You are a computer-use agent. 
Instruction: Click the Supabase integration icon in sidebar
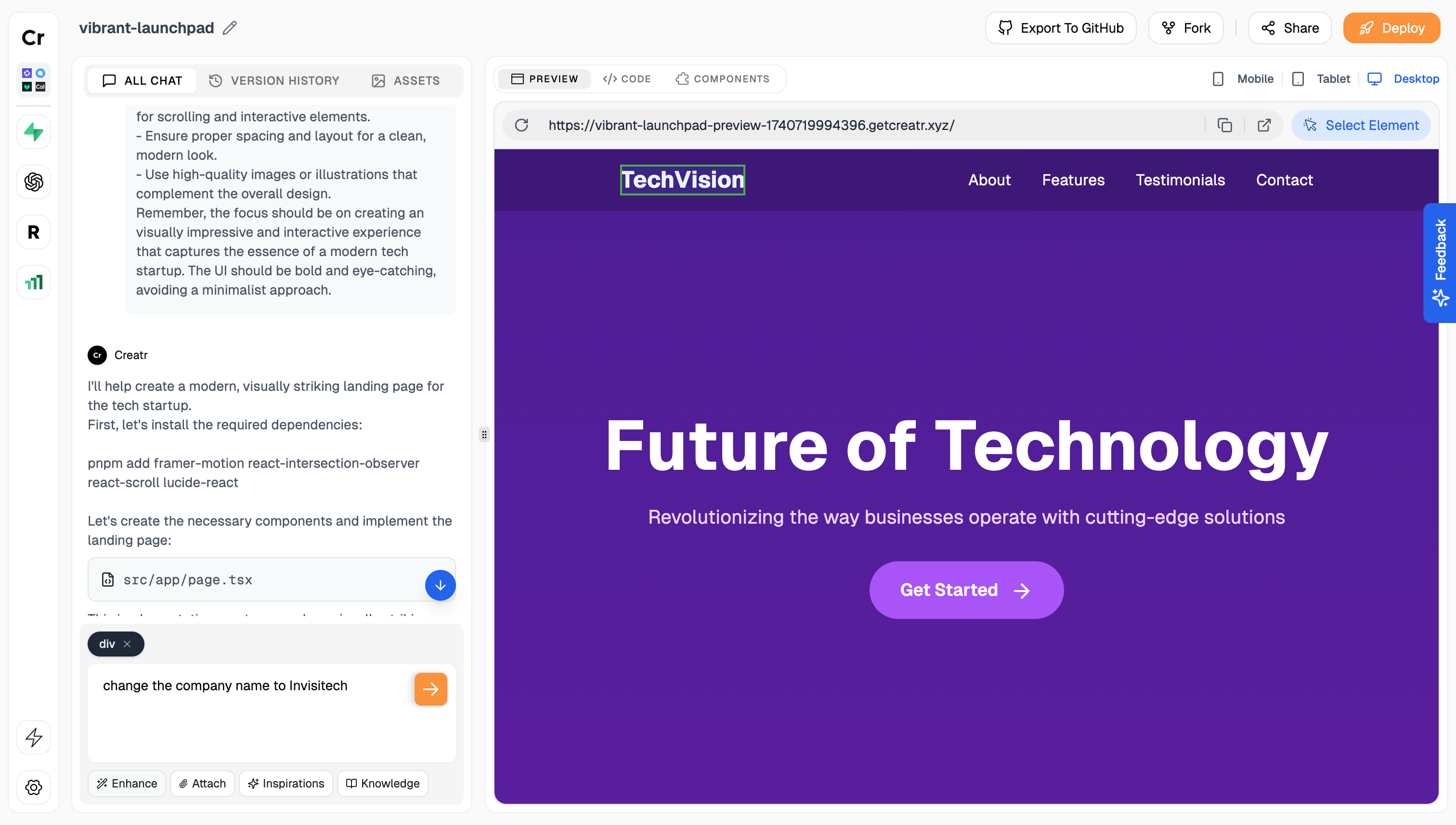(x=33, y=132)
